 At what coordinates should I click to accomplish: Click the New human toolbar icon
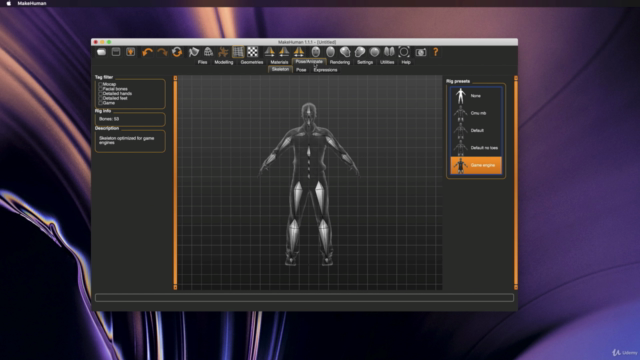click(101, 52)
